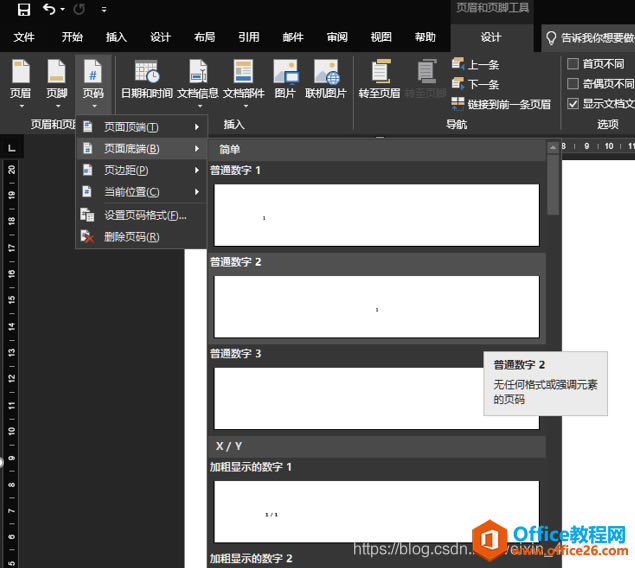Open the Customize Quick Access Toolbar arrow

click(x=104, y=10)
